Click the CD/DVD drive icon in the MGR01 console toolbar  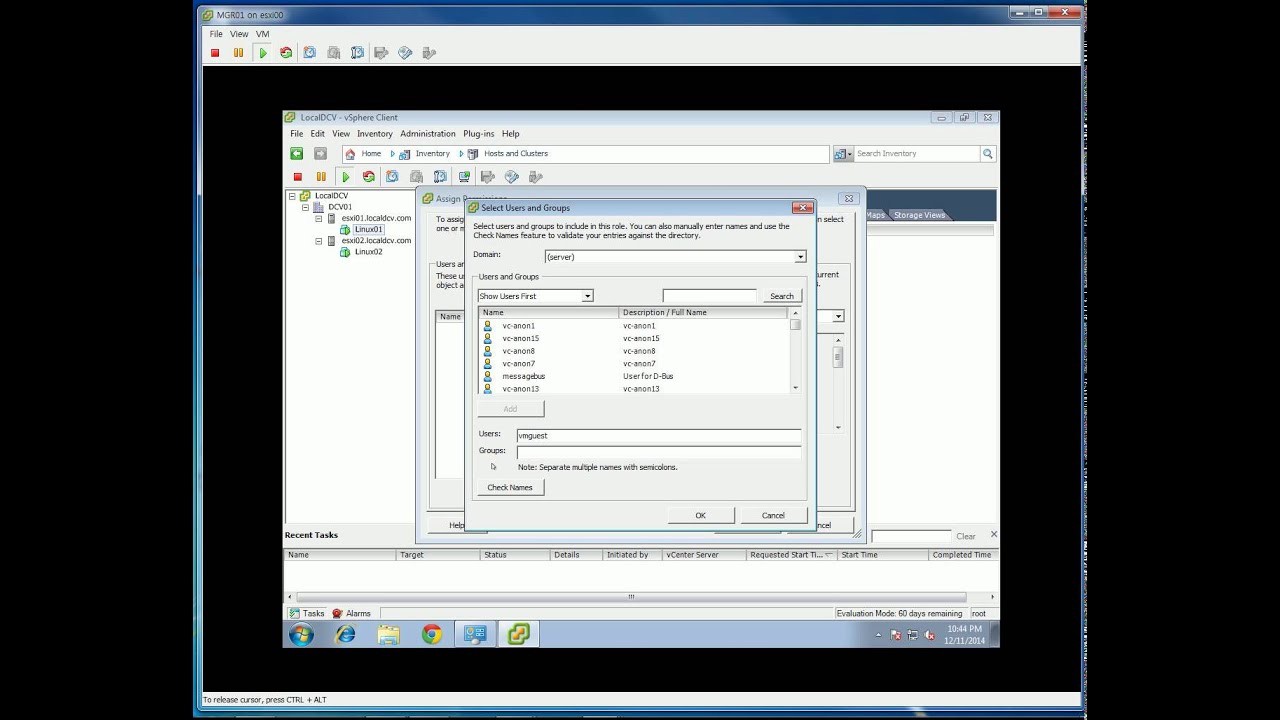(x=405, y=53)
